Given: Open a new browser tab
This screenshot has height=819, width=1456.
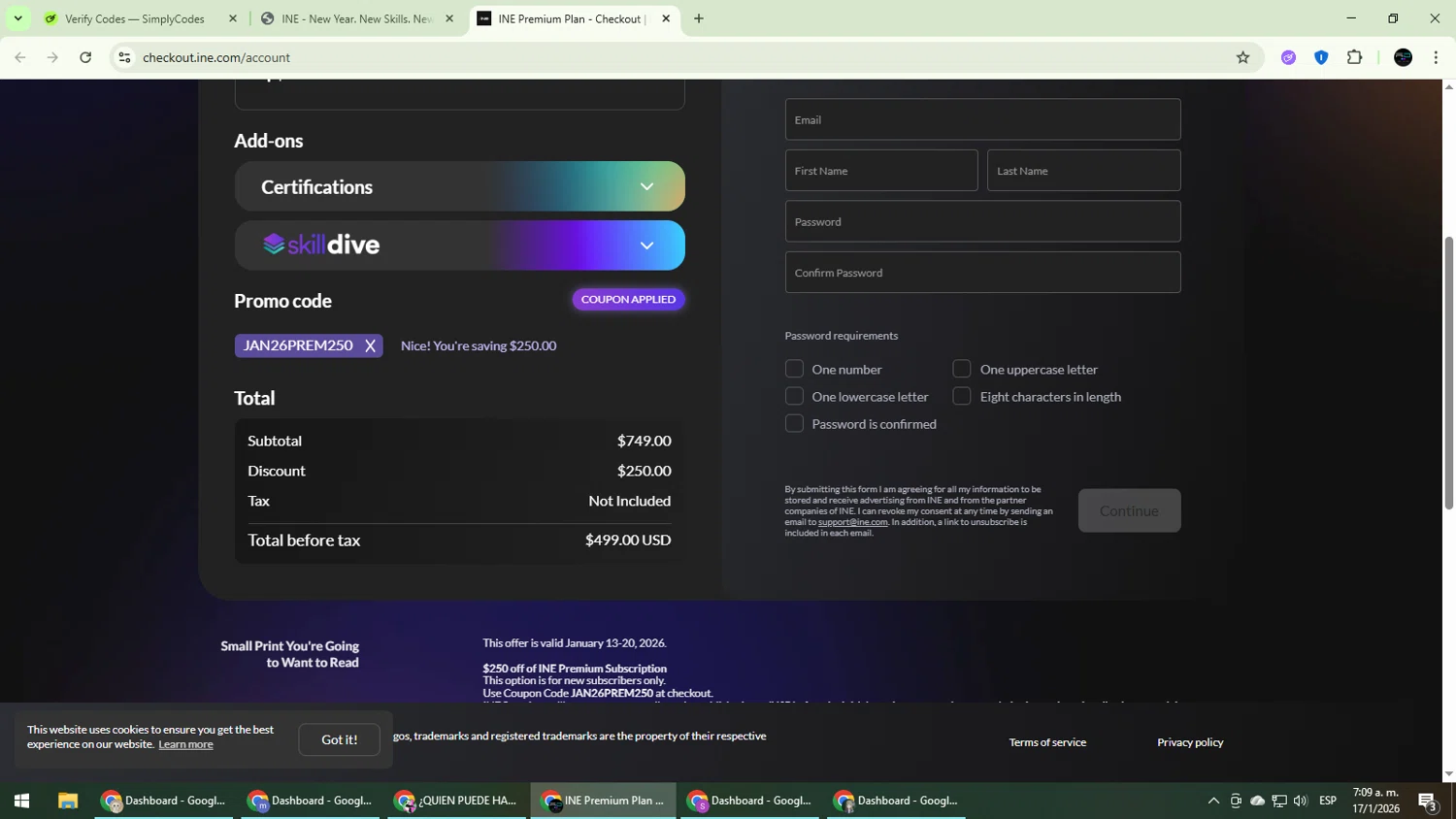Looking at the screenshot, I should click(699, 18).
